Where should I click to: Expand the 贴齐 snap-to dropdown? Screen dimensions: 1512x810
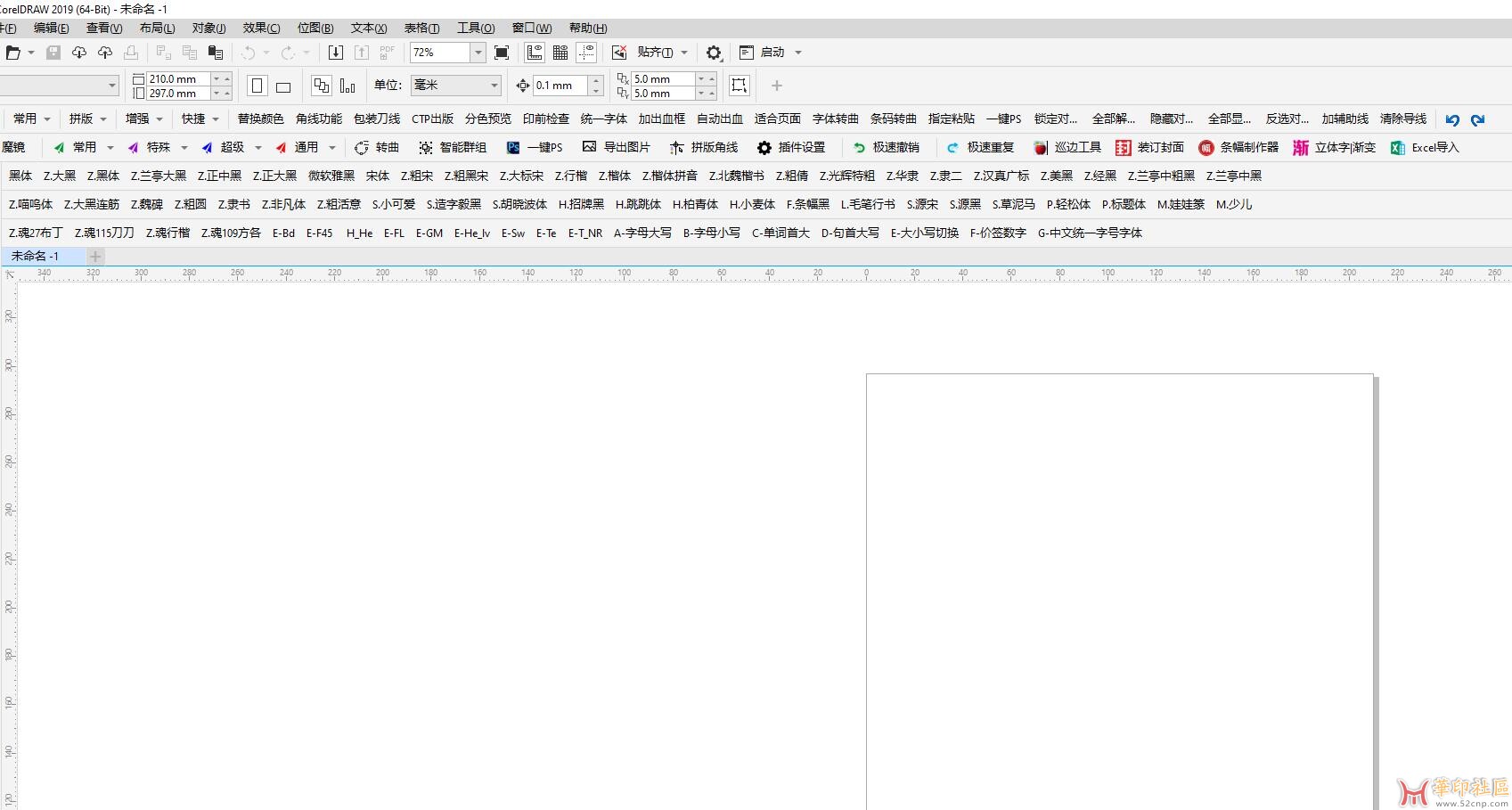pyautogui.click(x=684, y=53)
